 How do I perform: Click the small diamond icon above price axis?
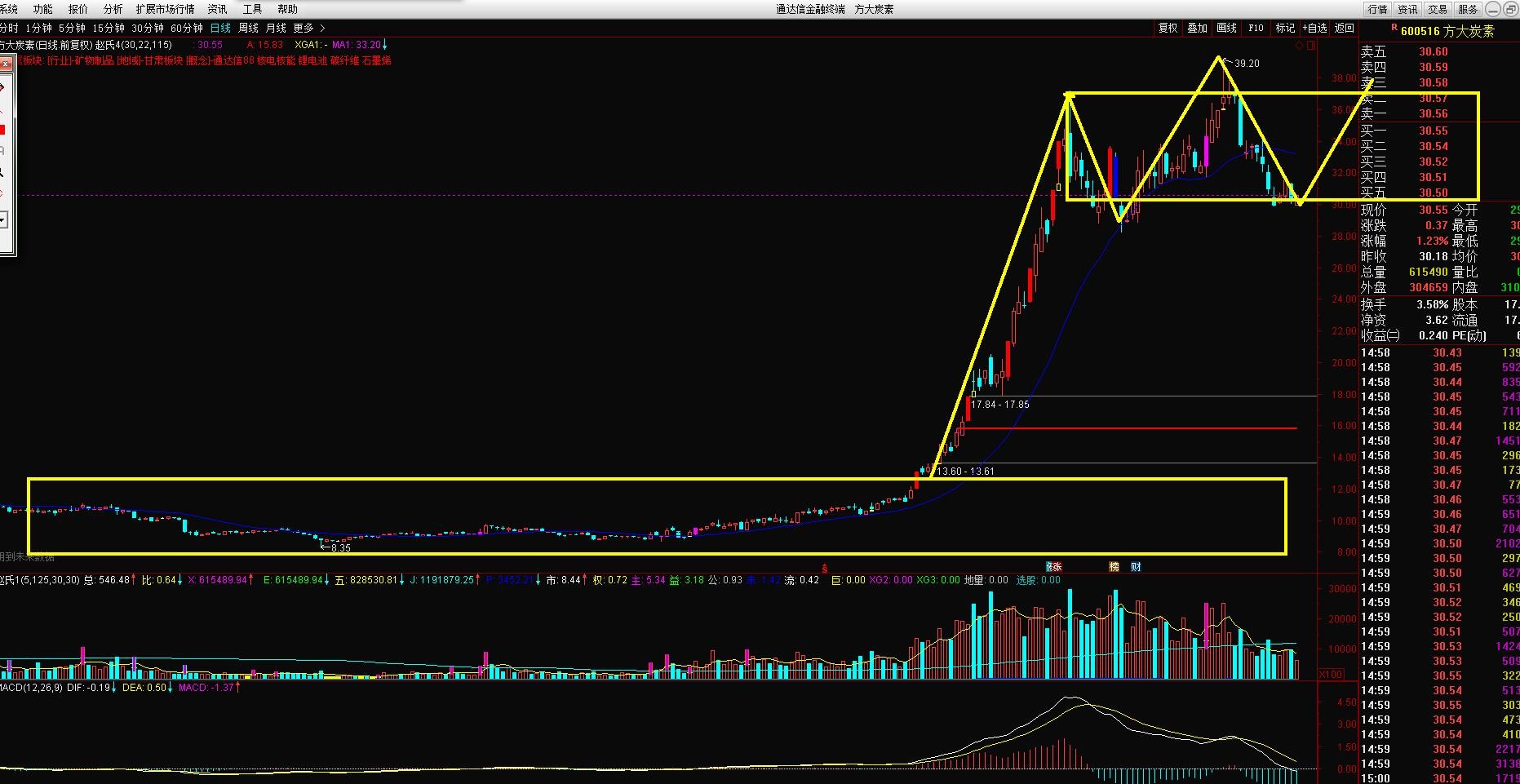click(x=1299, y=46)
